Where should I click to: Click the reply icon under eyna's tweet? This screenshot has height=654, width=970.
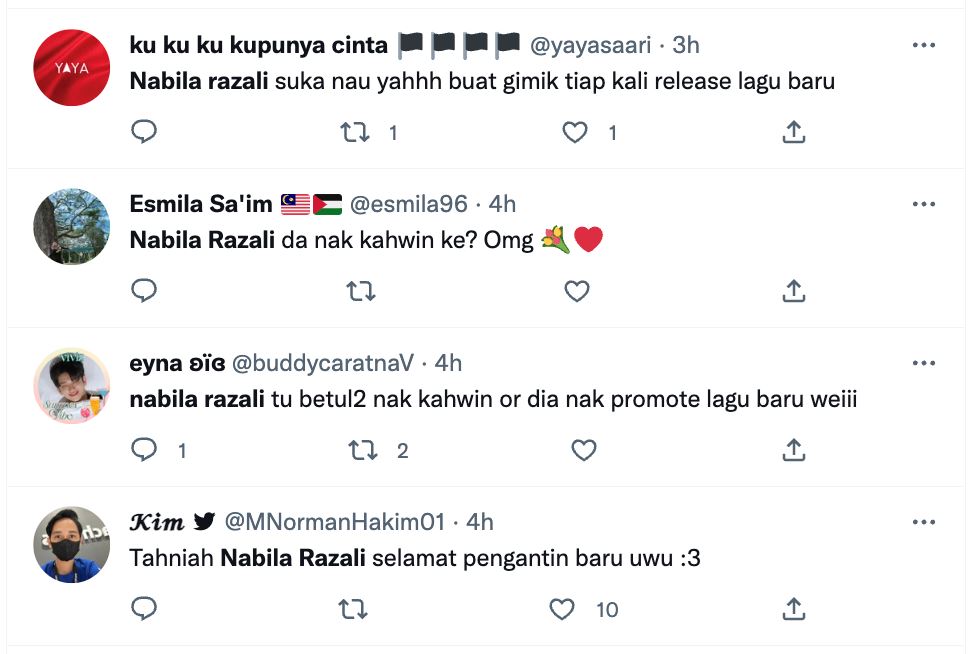coord(144,450)
